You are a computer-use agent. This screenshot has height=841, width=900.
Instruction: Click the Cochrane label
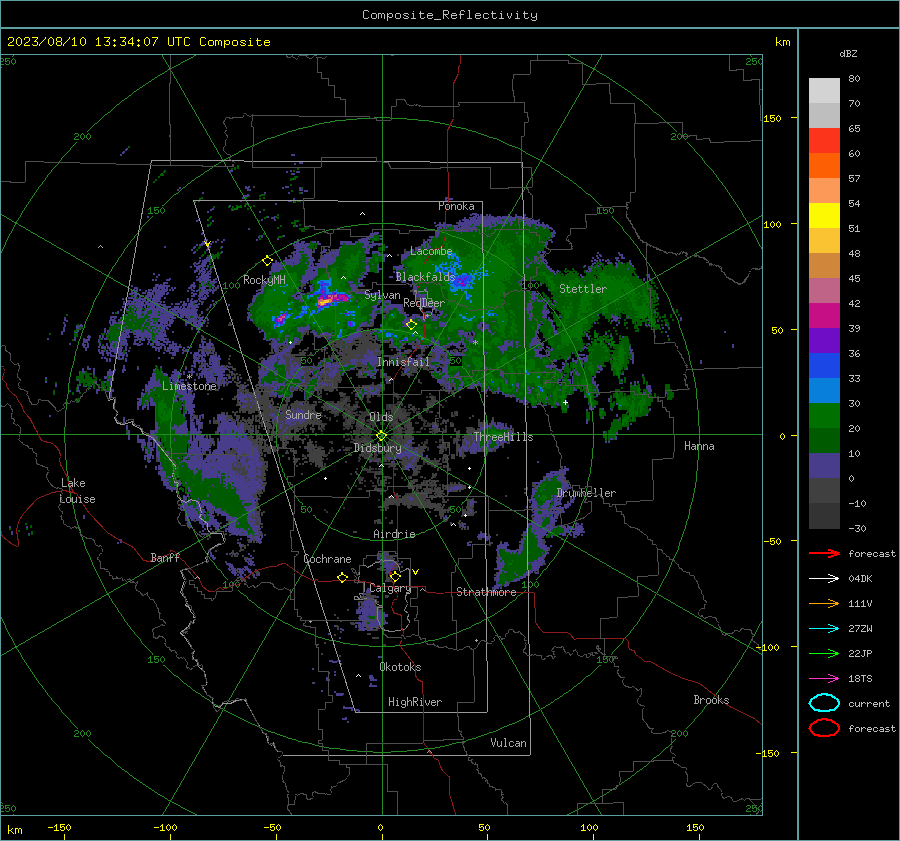(327, 559)
